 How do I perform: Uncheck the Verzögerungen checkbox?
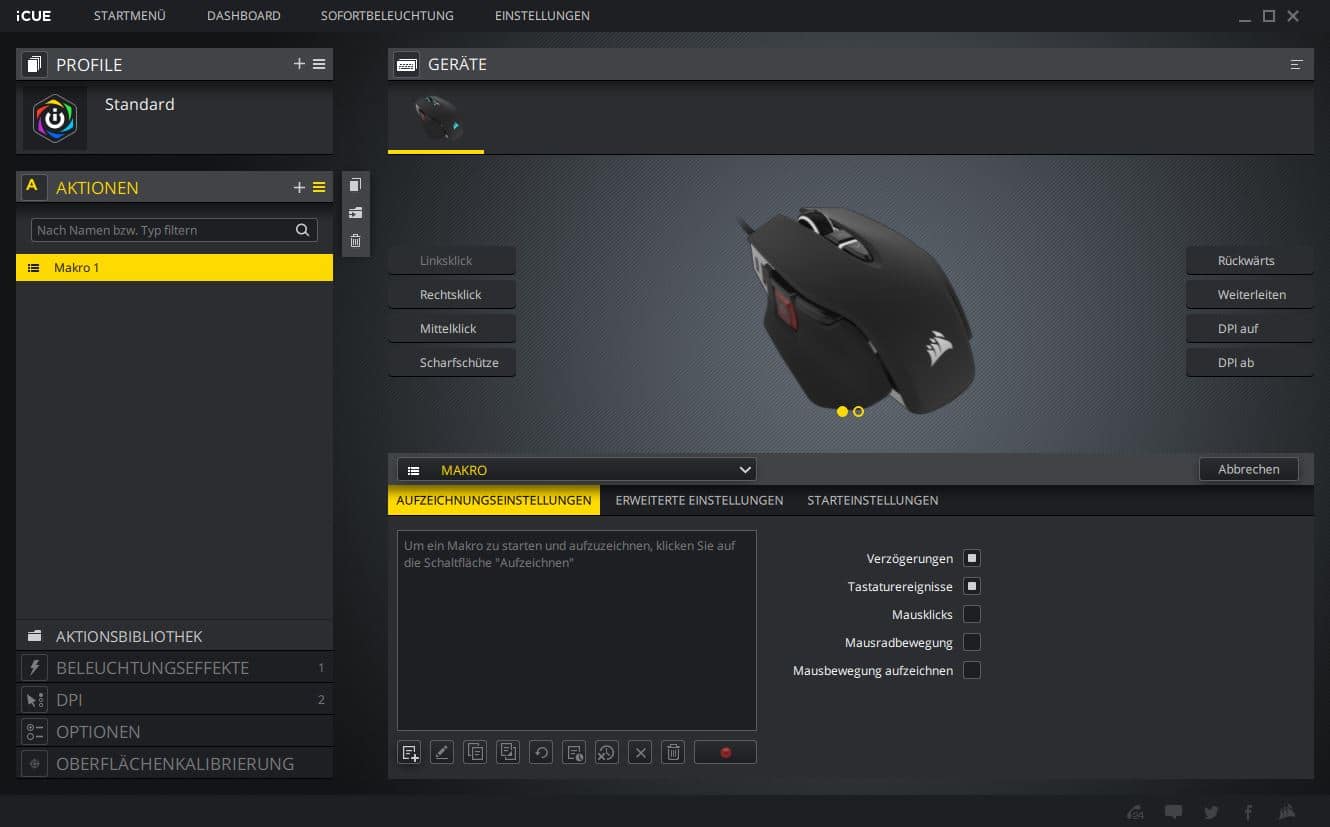click(971, 558)
